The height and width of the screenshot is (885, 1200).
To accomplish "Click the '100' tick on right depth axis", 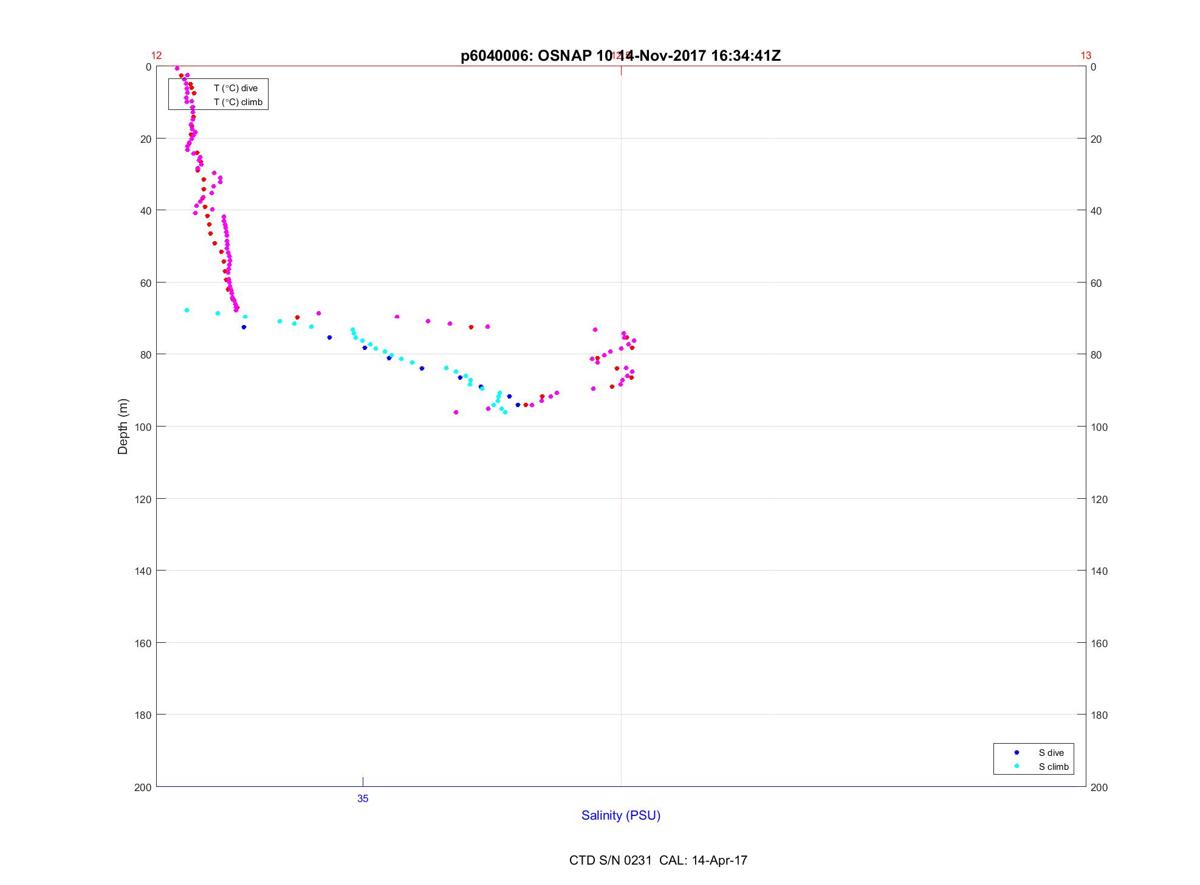I will 1100,427.
